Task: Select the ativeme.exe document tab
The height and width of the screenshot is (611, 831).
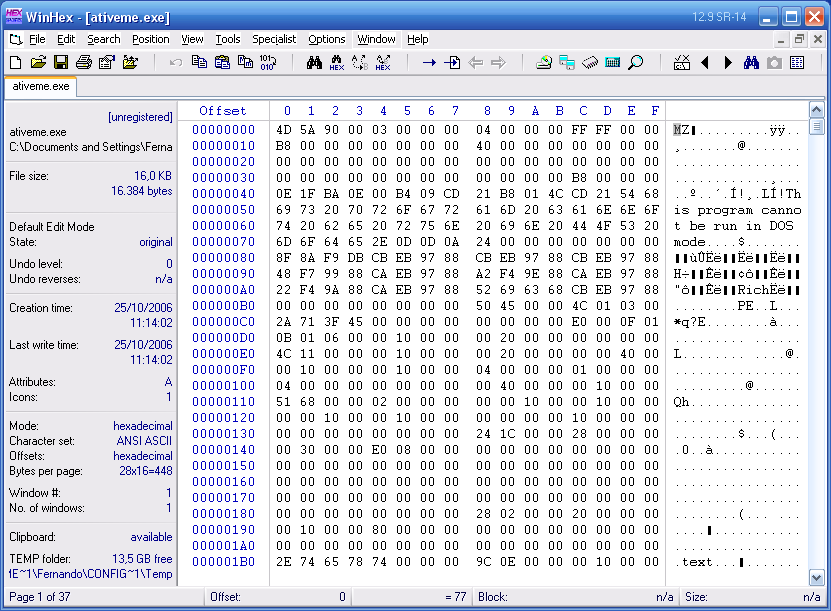Action: 41,86
